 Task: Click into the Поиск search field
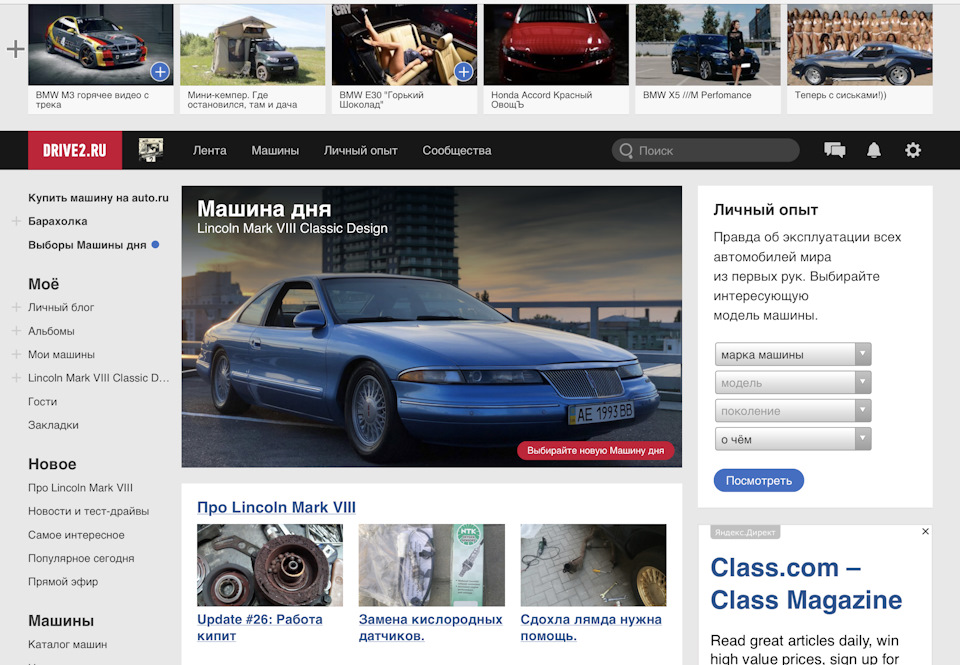pos(705,150)
